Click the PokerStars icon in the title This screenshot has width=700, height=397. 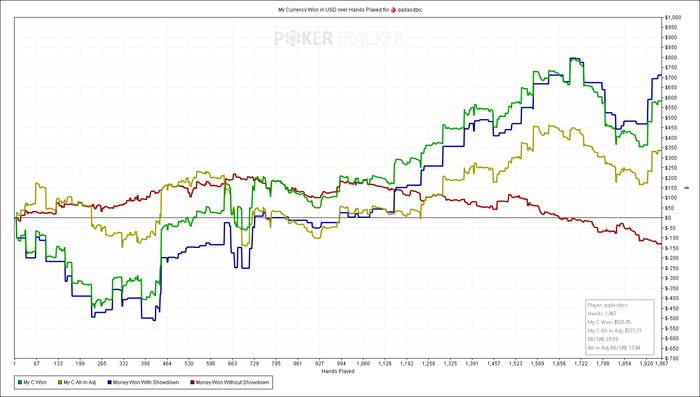point(393,9)
